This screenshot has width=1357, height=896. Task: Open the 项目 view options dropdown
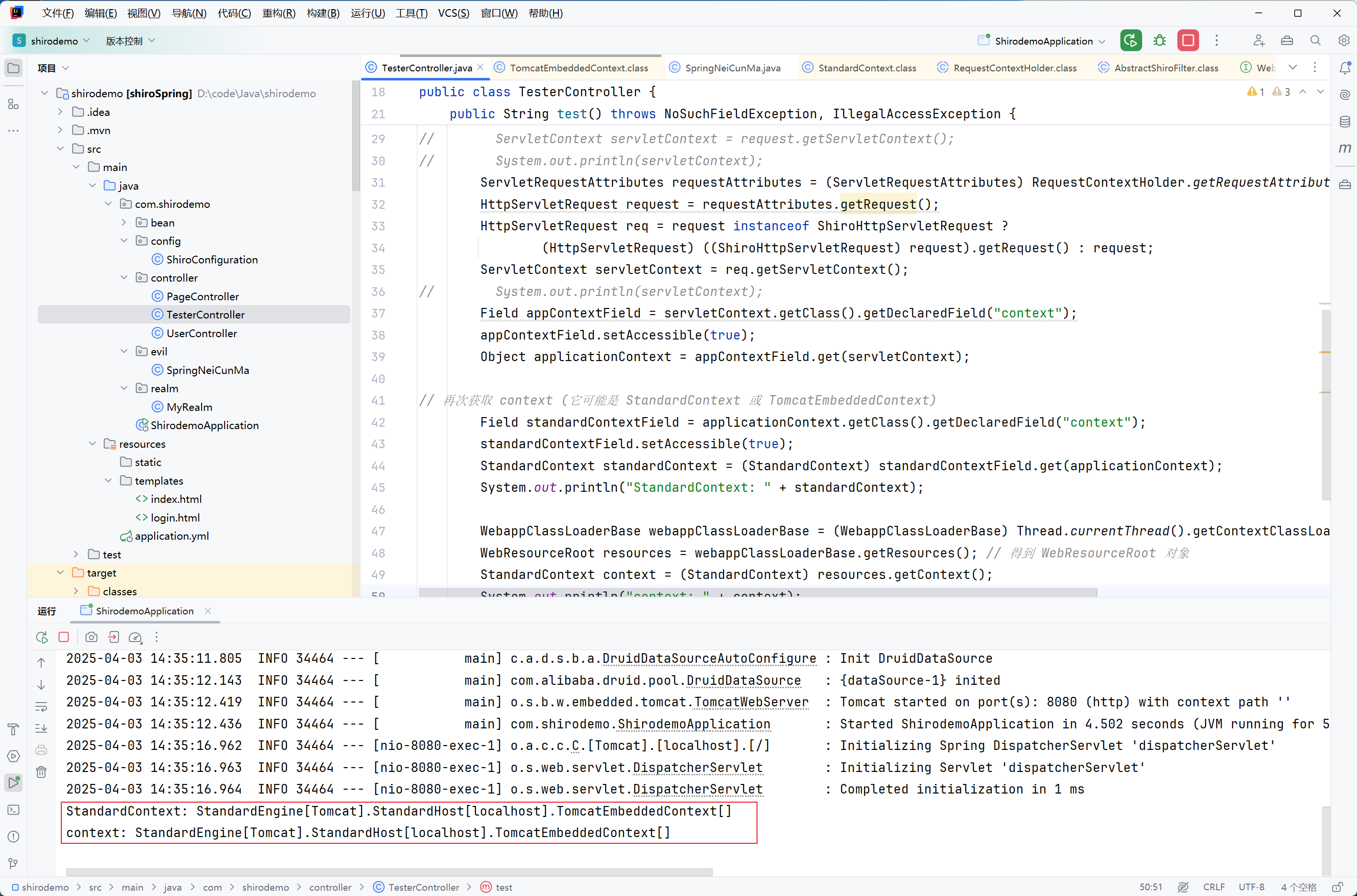click(53, 68)
